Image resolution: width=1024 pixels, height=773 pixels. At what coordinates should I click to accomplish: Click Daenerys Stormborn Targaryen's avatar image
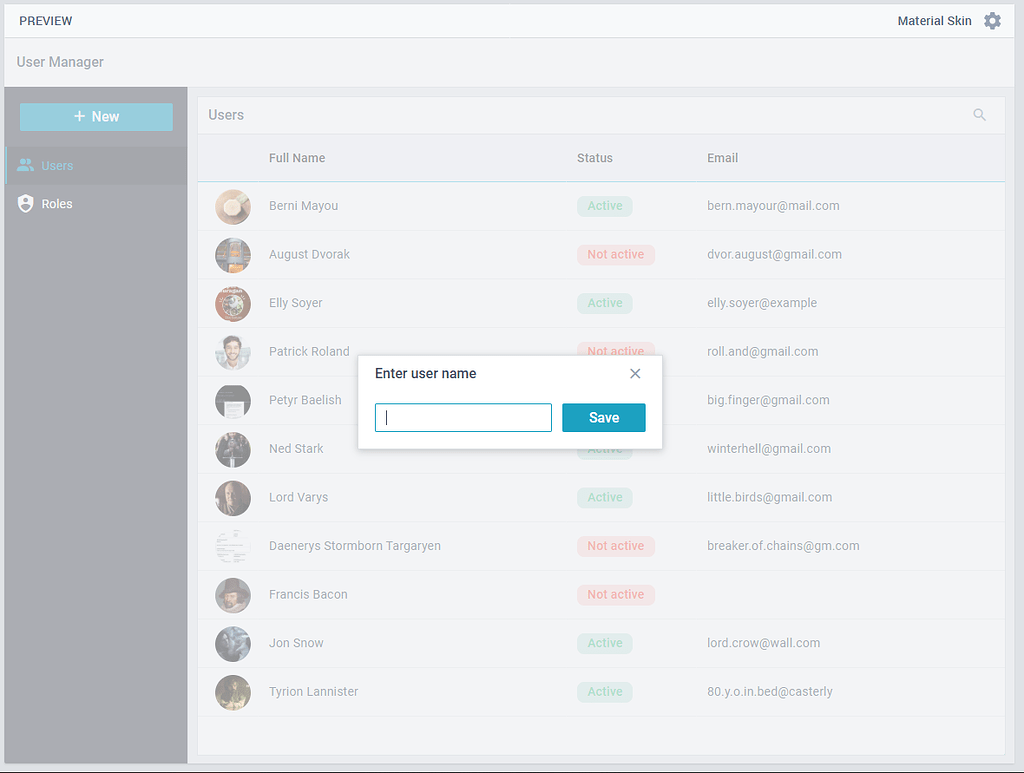(x=233, y=546)
